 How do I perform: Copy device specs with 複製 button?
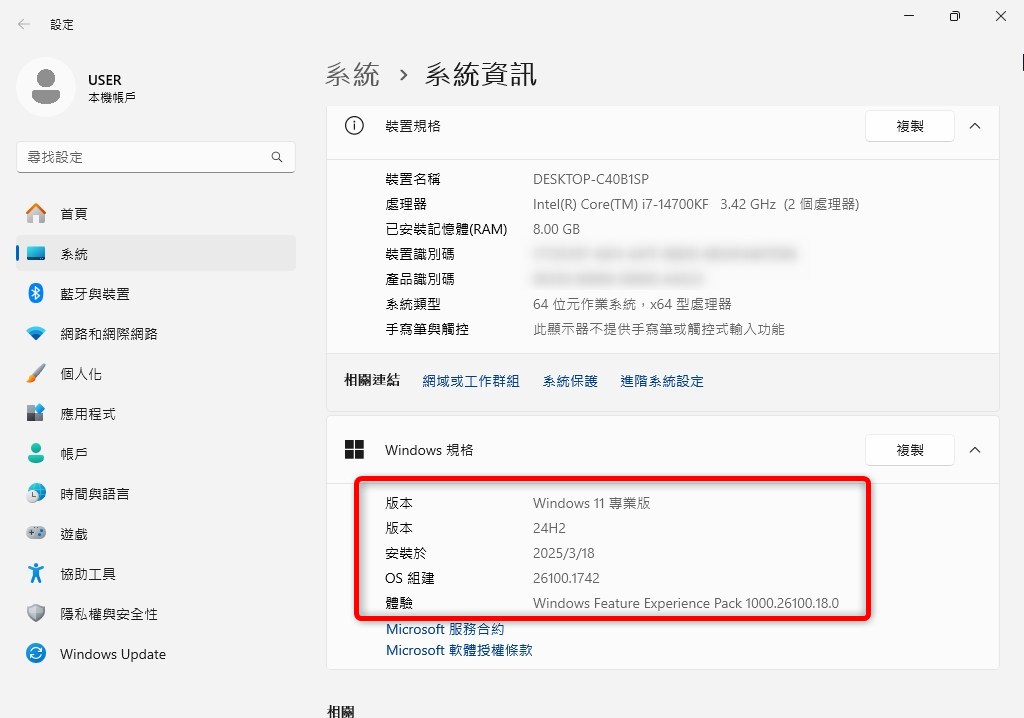click(910, 126)
